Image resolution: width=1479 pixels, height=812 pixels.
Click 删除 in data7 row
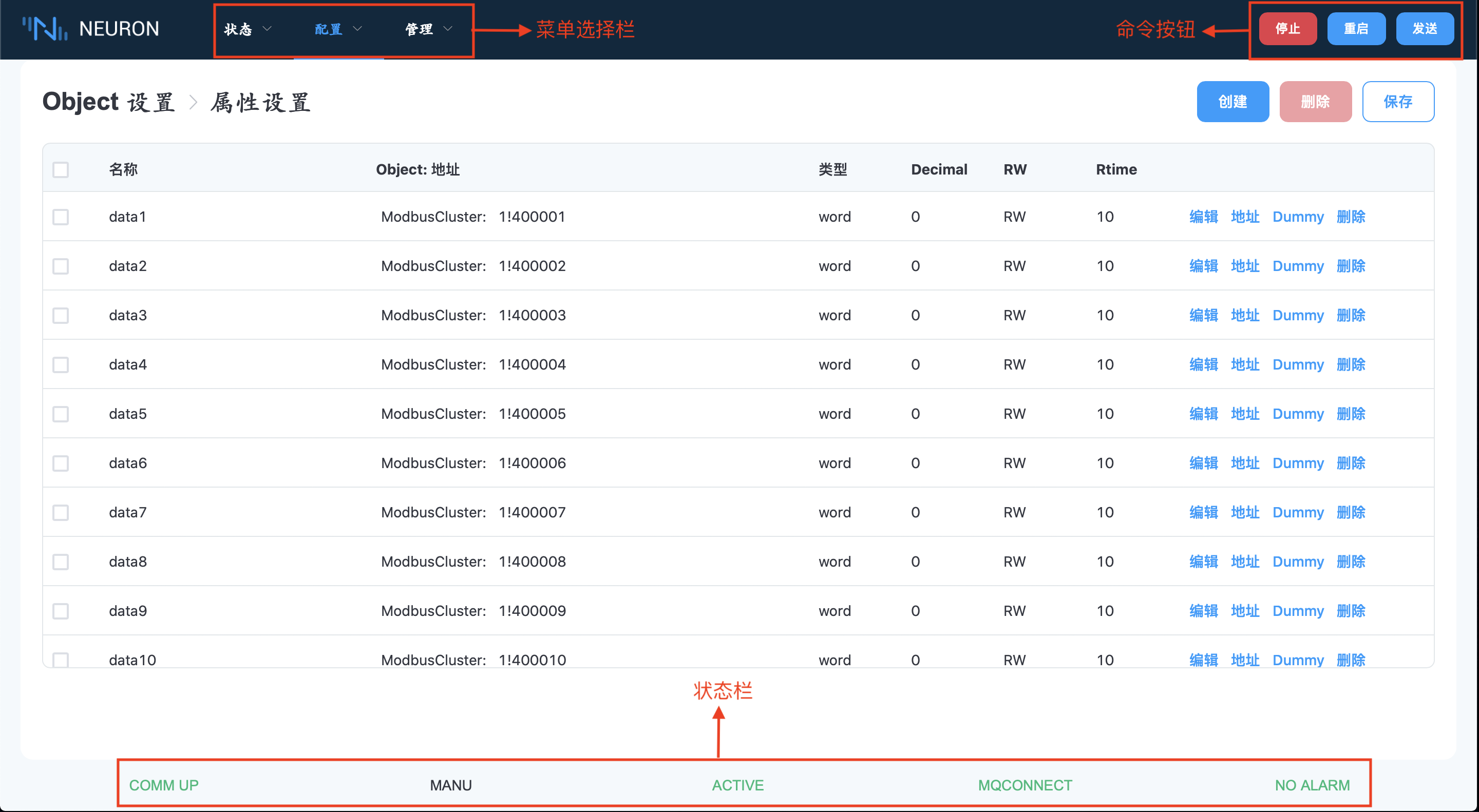(x=1351, y=512)
